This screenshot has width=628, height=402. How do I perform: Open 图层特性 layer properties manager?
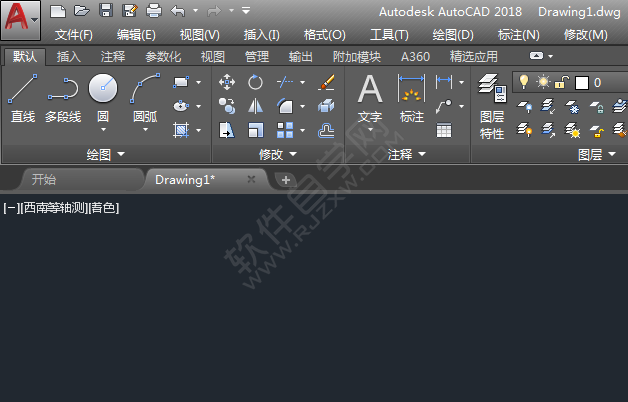click(492, 106)
